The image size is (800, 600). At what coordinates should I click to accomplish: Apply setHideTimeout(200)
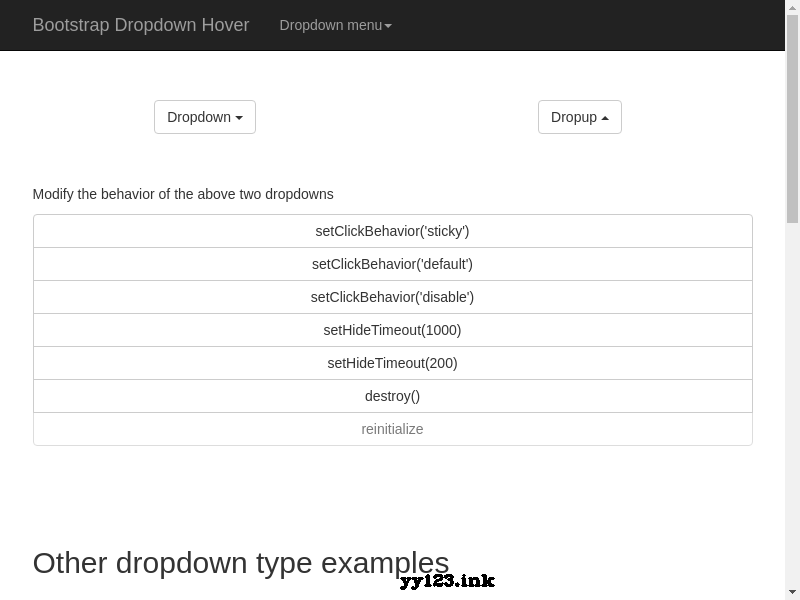pyautogui.click(x=392, y=363)
